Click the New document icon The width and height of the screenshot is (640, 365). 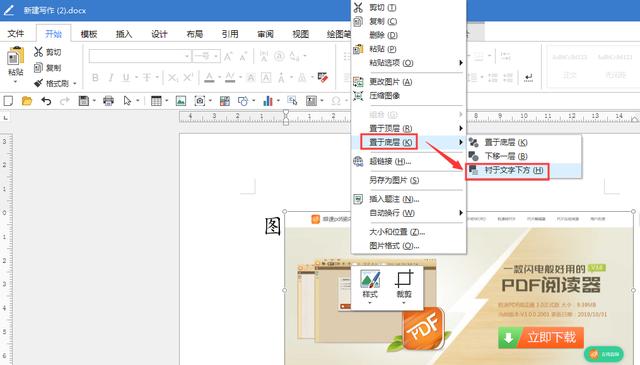pyautogui.click(x=8, y=100)
